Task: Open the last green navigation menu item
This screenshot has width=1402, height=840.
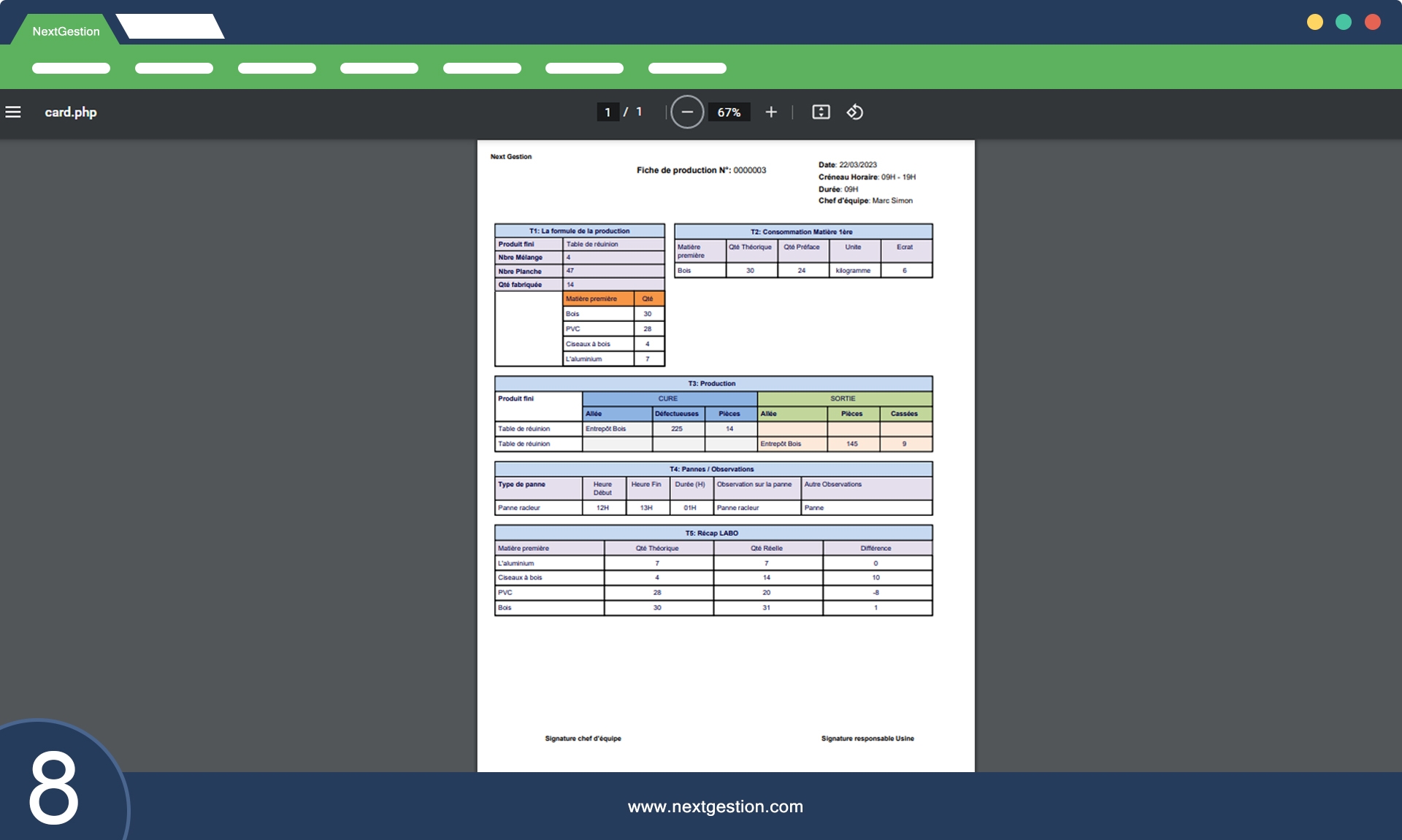Action: (x=687, y=68)
